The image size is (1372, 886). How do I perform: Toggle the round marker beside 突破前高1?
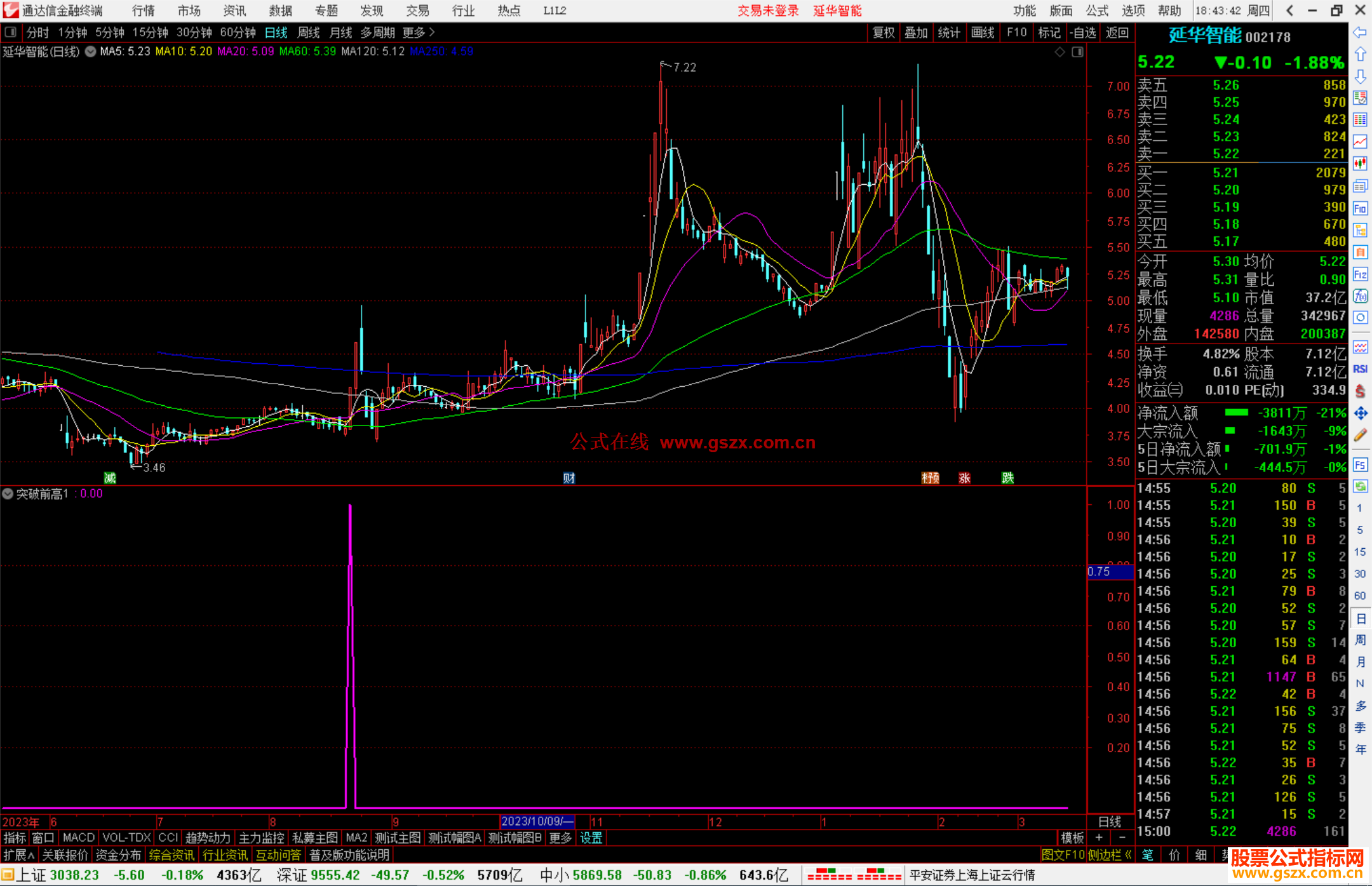(x=8, y=493)
